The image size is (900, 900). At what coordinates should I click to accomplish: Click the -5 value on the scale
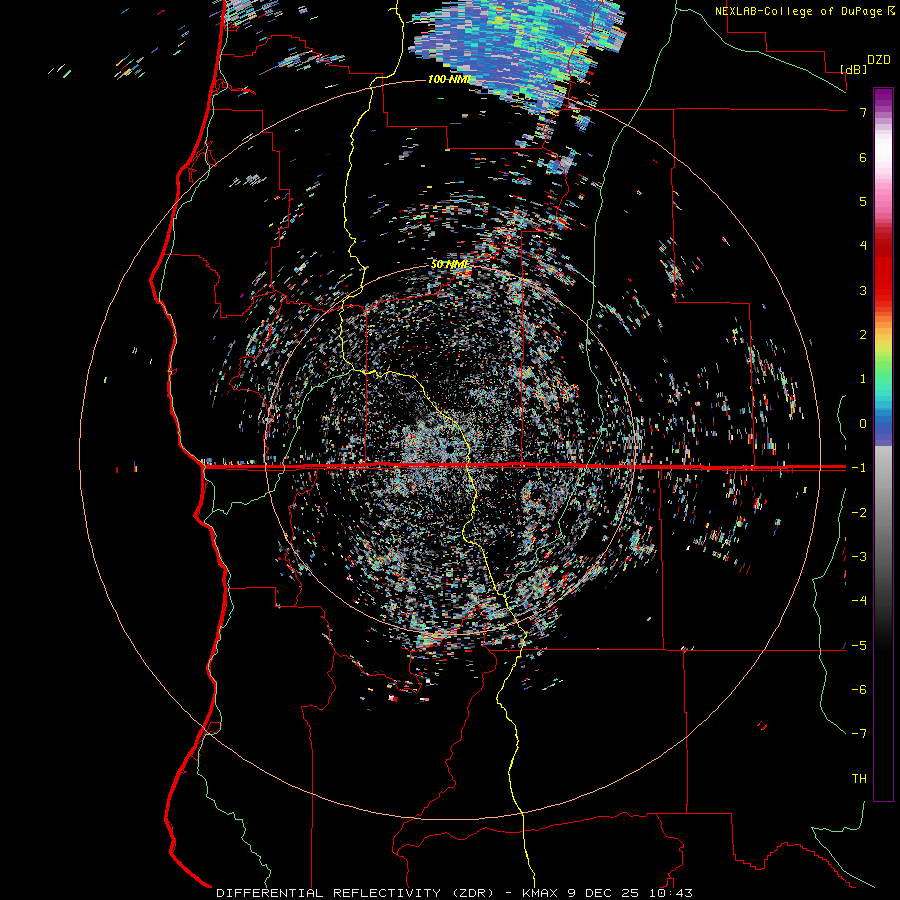pos(859,646)
